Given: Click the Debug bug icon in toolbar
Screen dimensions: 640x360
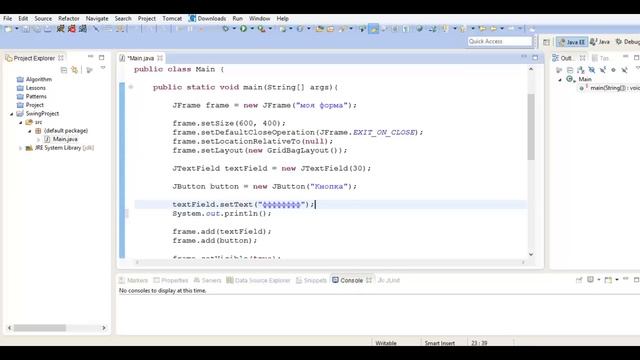Looking at the screenshot, I should pos(225,29).
